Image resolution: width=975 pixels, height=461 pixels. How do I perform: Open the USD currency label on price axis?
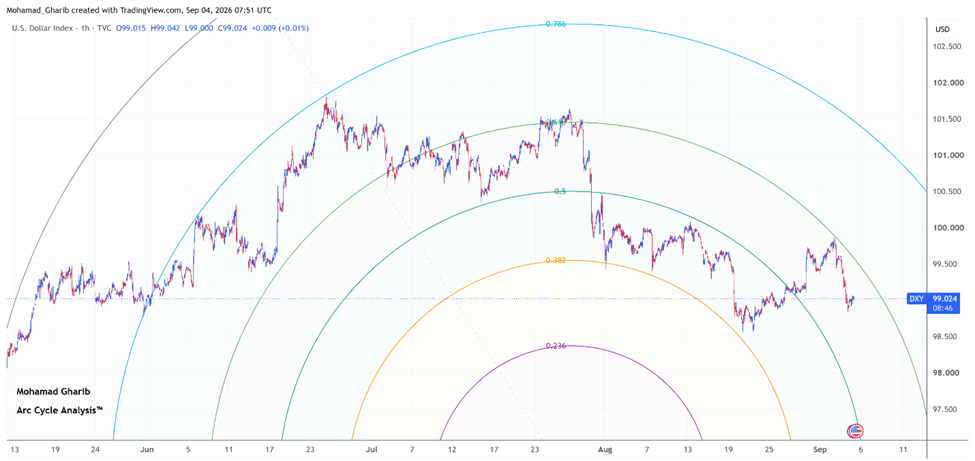pos(942,29)
